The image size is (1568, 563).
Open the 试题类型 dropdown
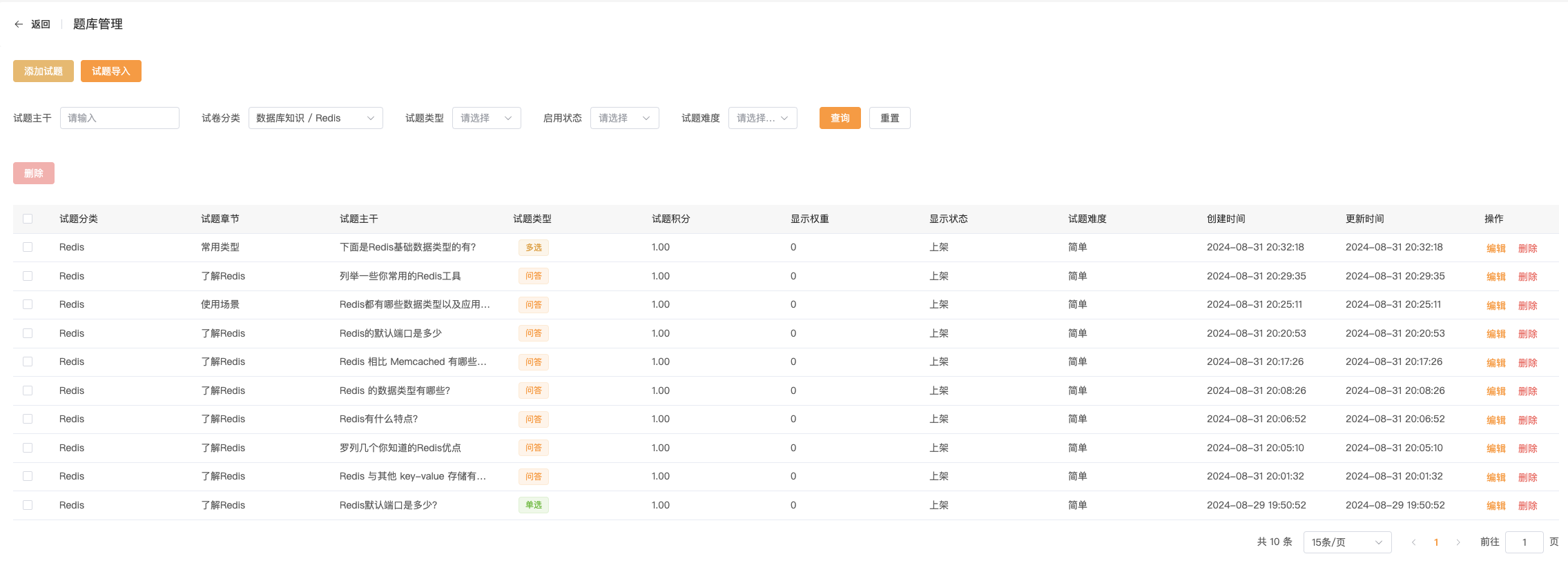[x=487, y=118]
